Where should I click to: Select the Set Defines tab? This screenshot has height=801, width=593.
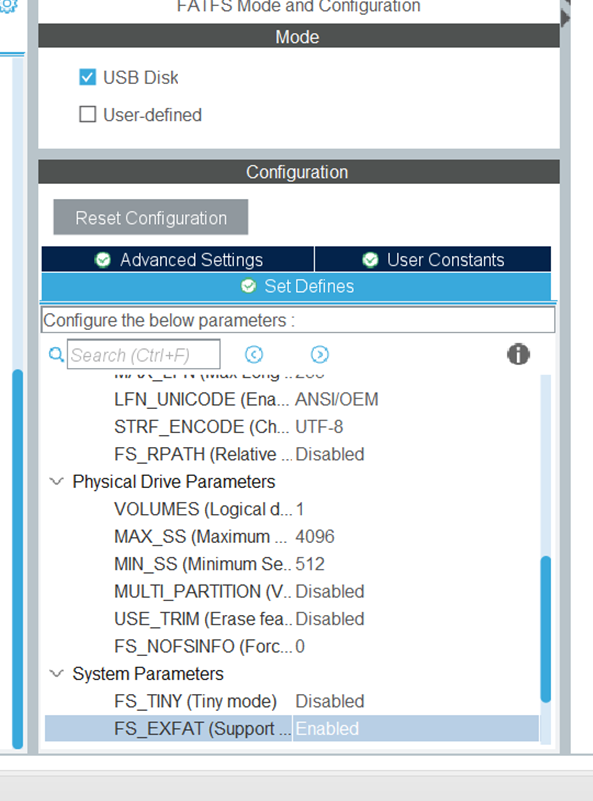coord(296,287)
